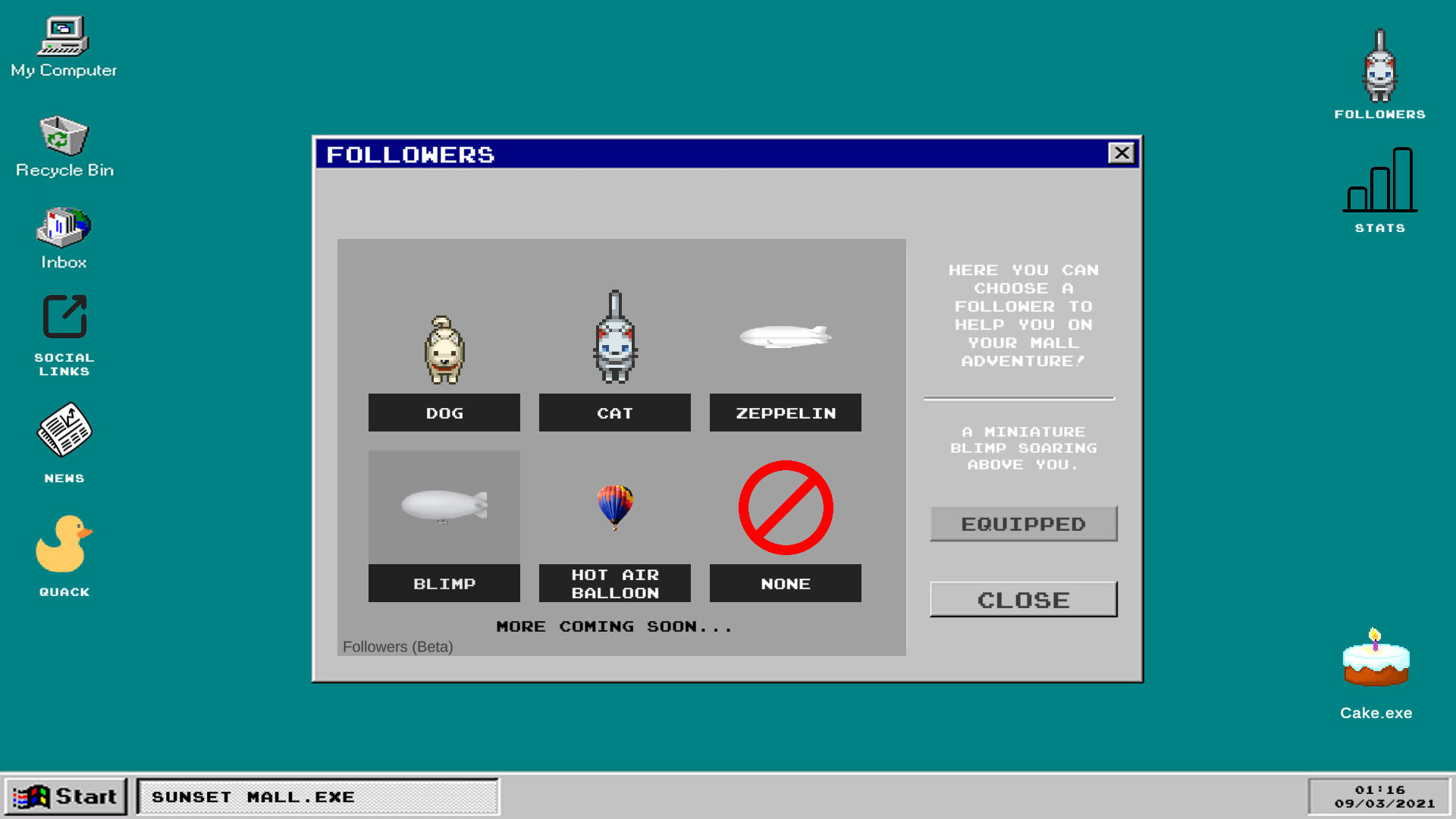Select the Blimp follower icon

pos(444,506)
